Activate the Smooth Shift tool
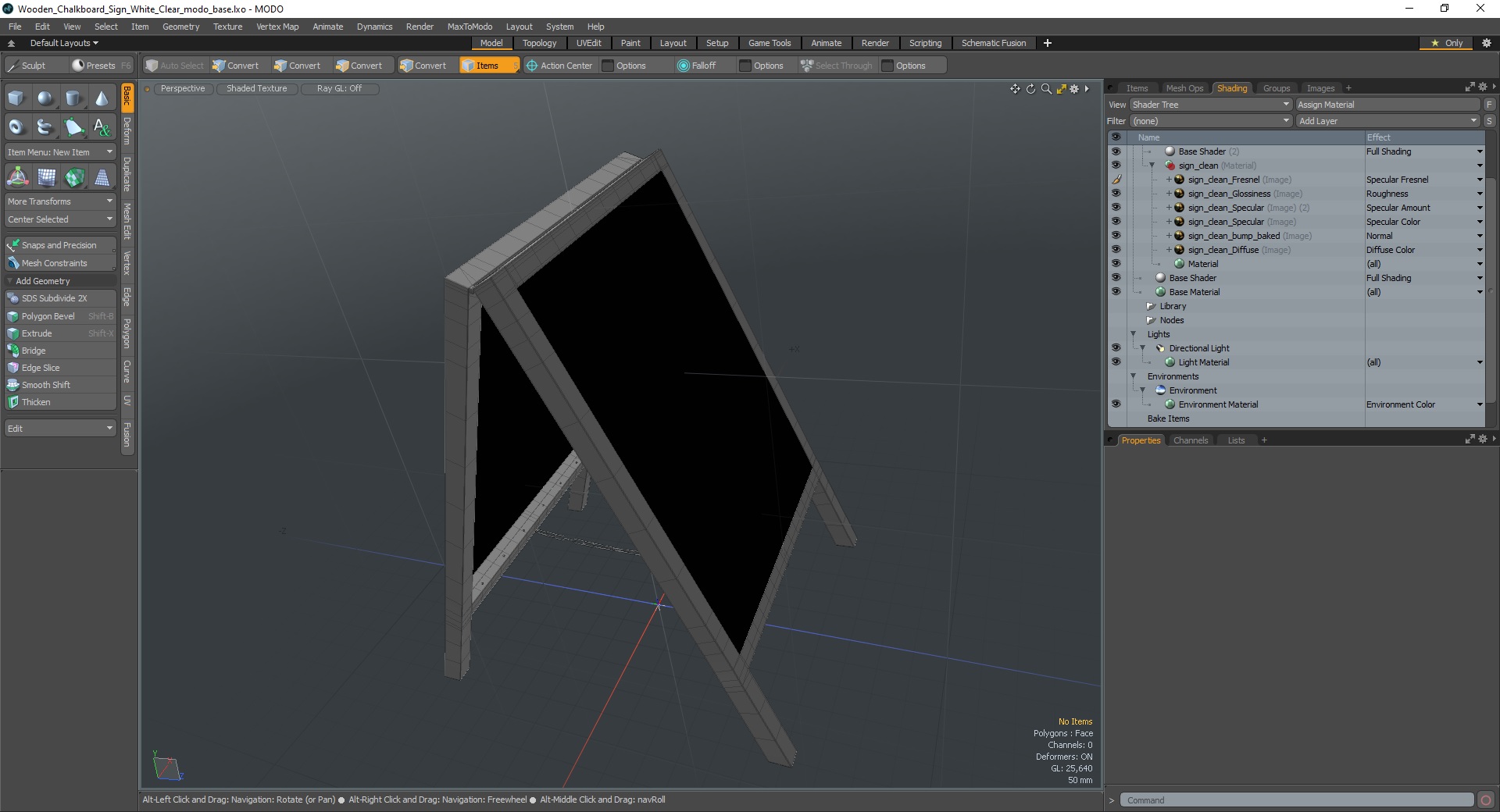 click(x=61, y=385)
